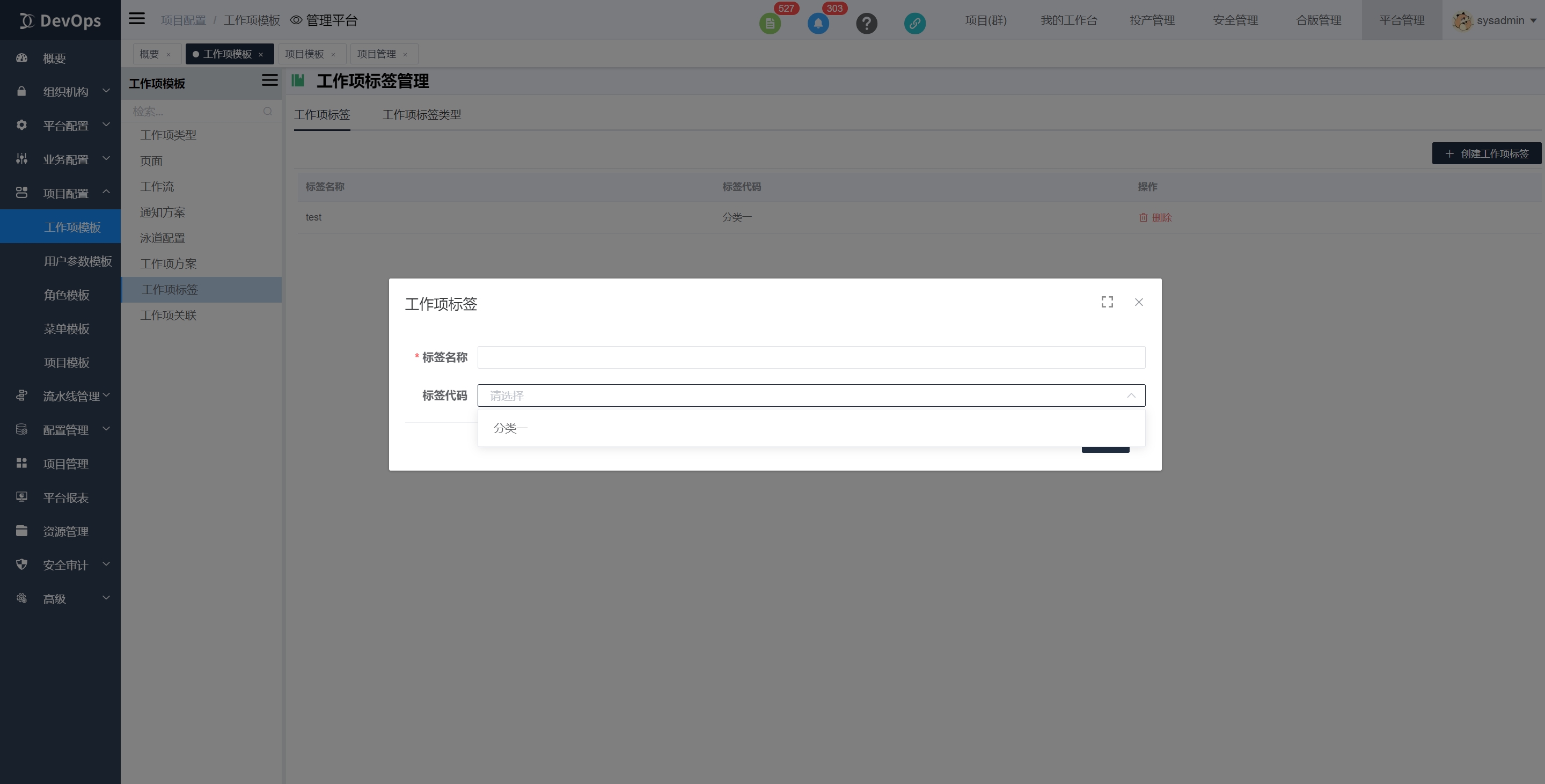The image size is (1545, 784).
Task: Click the teal link icon in header
Action: click(914, 24)
